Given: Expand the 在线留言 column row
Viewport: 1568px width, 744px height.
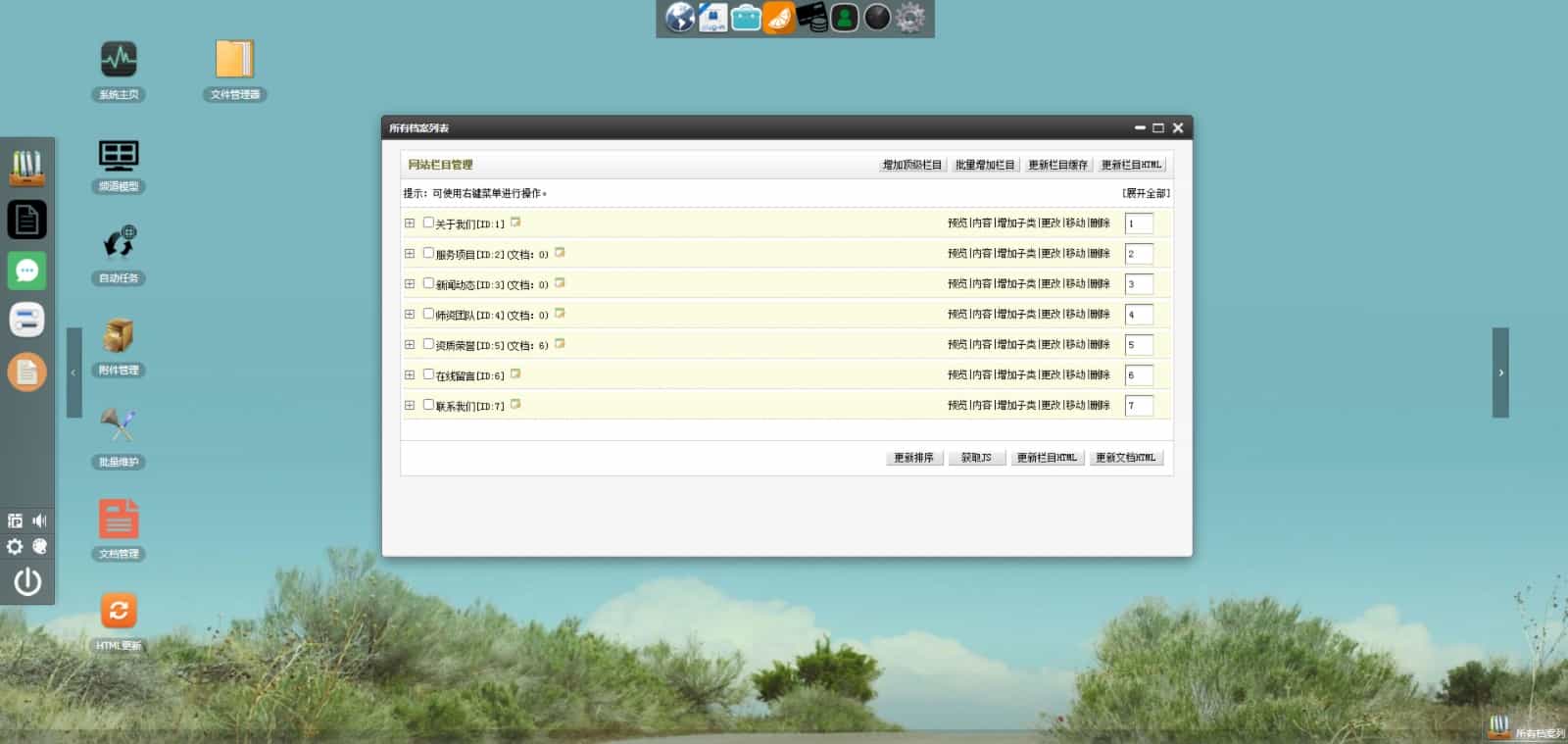Looking at the screenshot, I should 410,375.
